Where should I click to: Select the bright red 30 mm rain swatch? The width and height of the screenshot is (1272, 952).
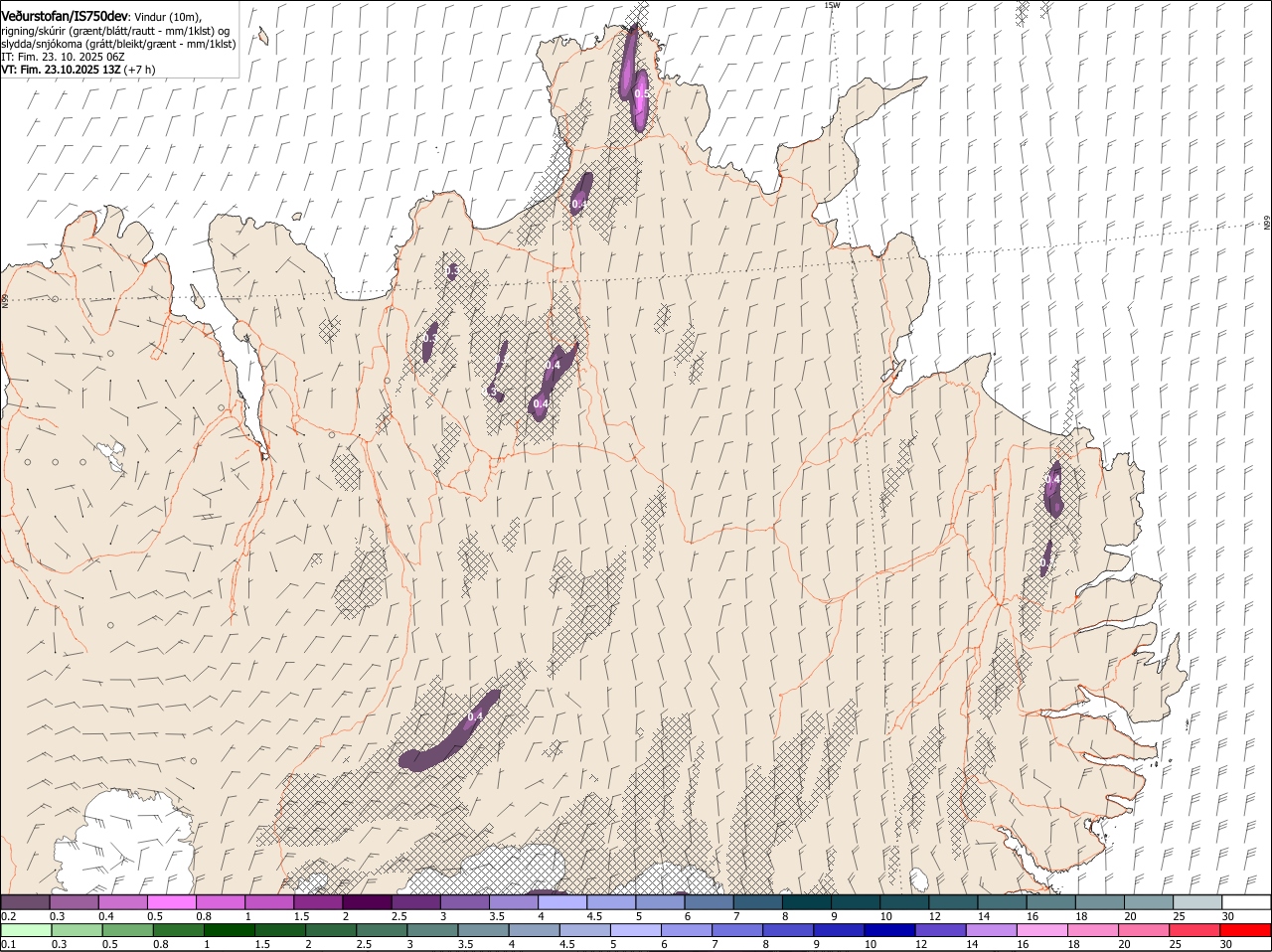(1246, 930)
